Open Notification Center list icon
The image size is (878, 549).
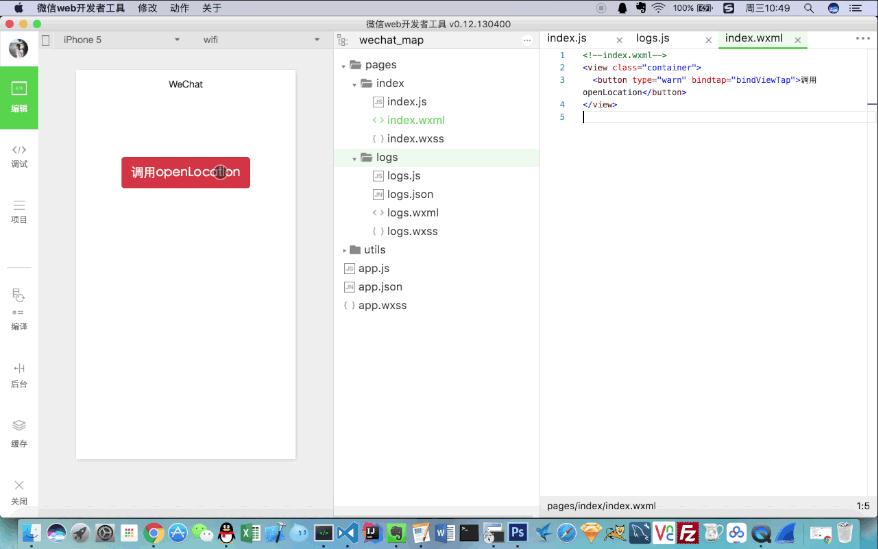[855, 8]
